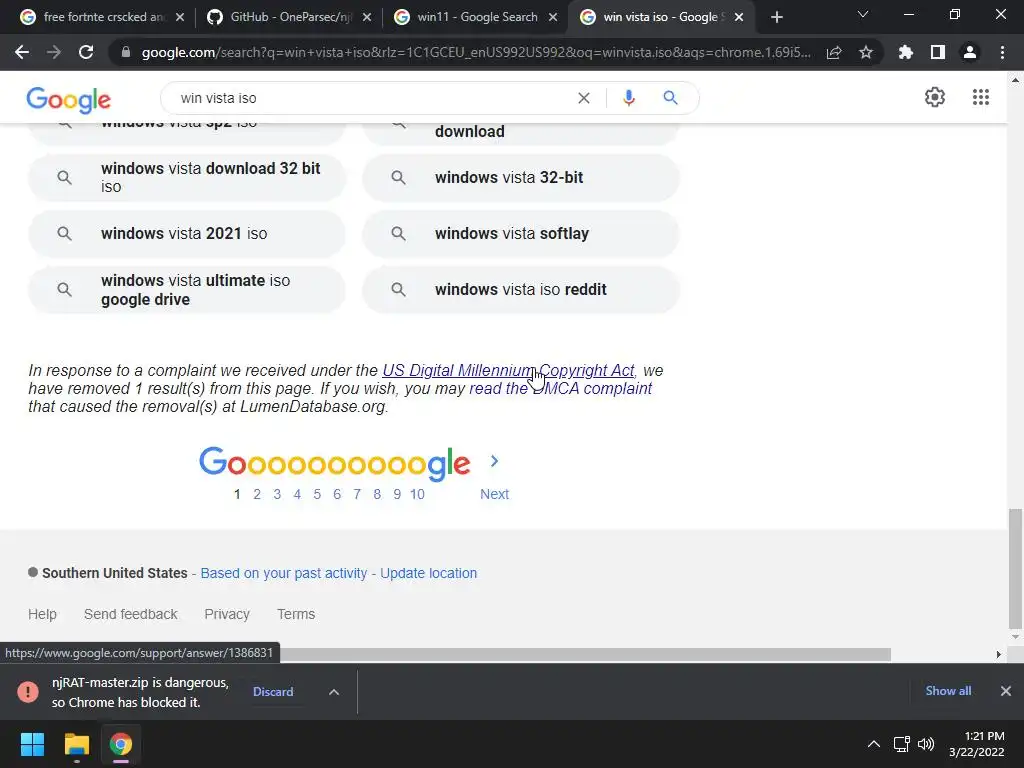1024x768 pixels.
Task: Open the tab search chevron
Action: click(x=863, y=14)
